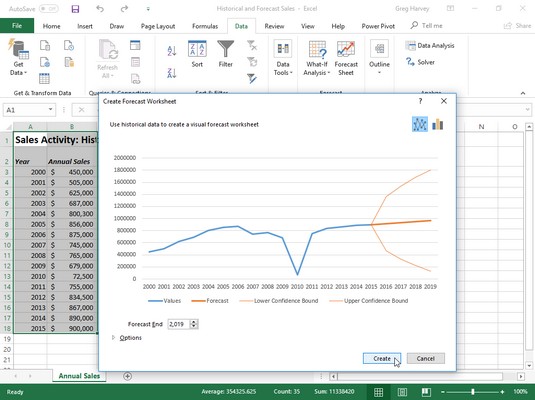Open the Draw tab
Screen dimensions: 535x400
click(x=116, y=26)
